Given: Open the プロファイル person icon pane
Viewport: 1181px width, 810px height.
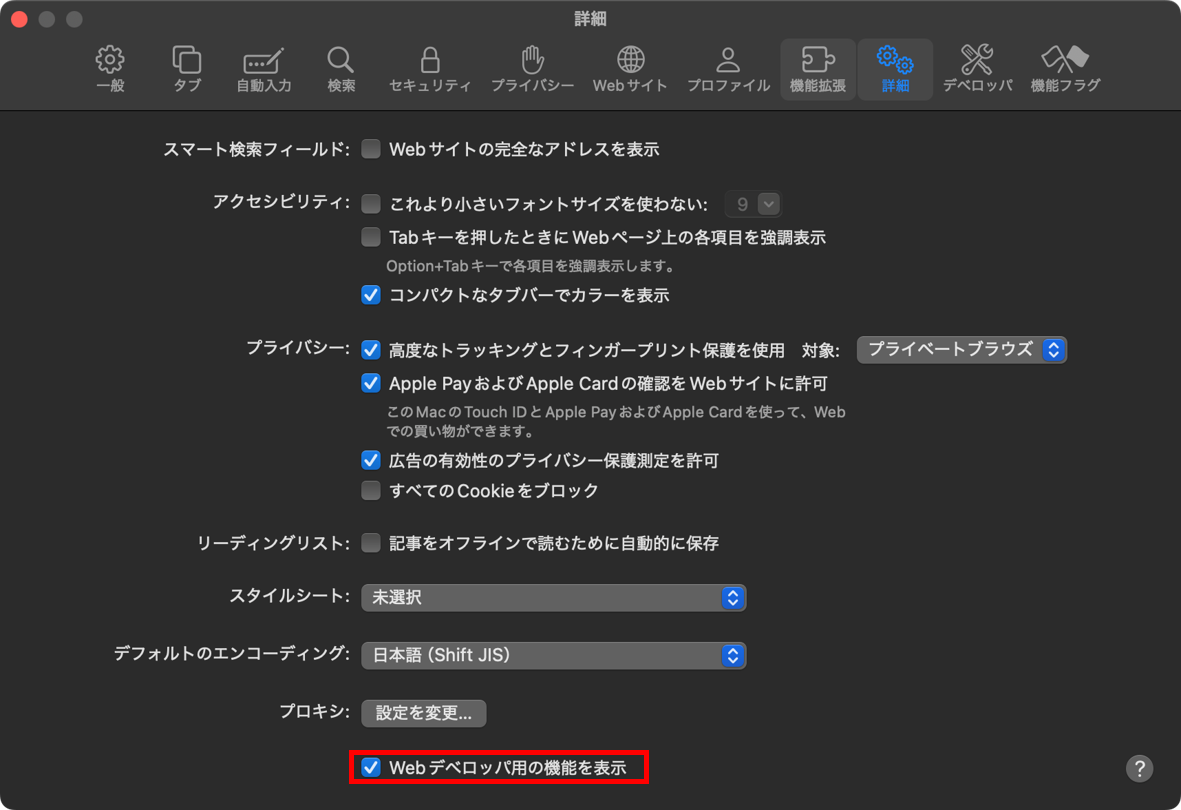Looking at the screenshot, I should click(x=728, y=69).
